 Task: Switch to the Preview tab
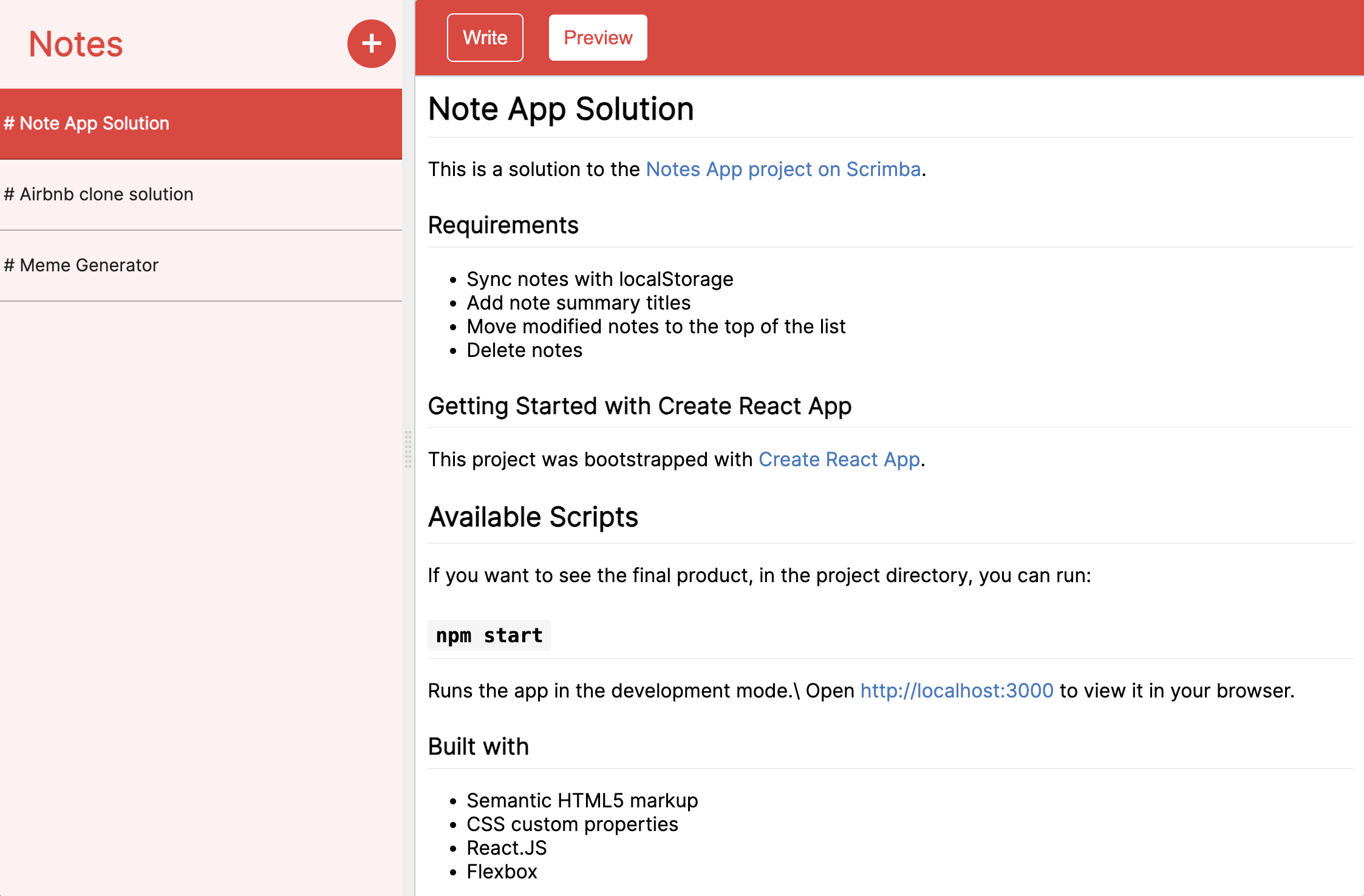point(598,38)
